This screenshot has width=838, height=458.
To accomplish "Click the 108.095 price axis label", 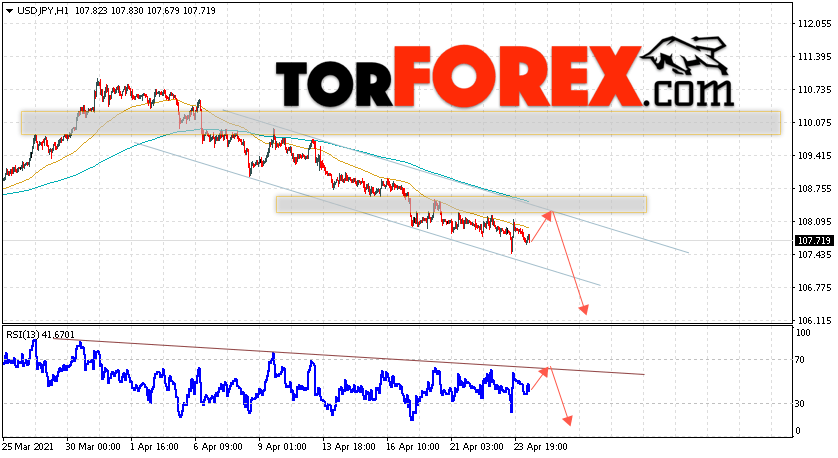I will (x=814, y=222).
